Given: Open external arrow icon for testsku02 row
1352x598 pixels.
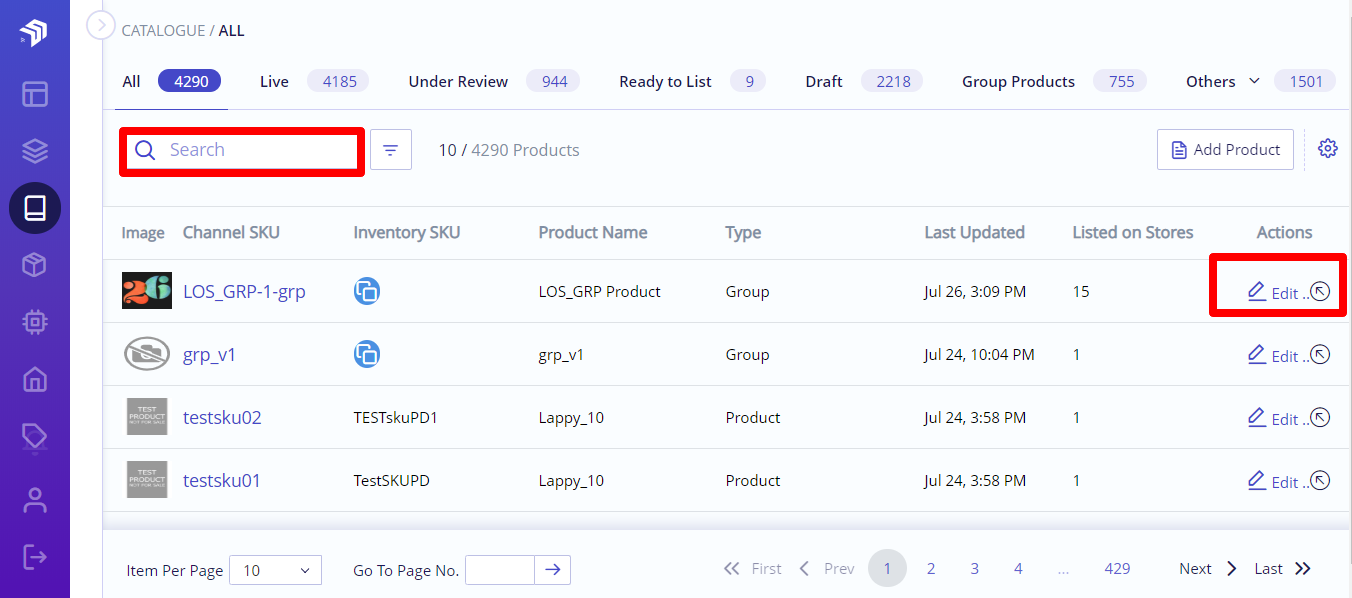Looking at the screenshot, I should click(x=1320, y=417).
